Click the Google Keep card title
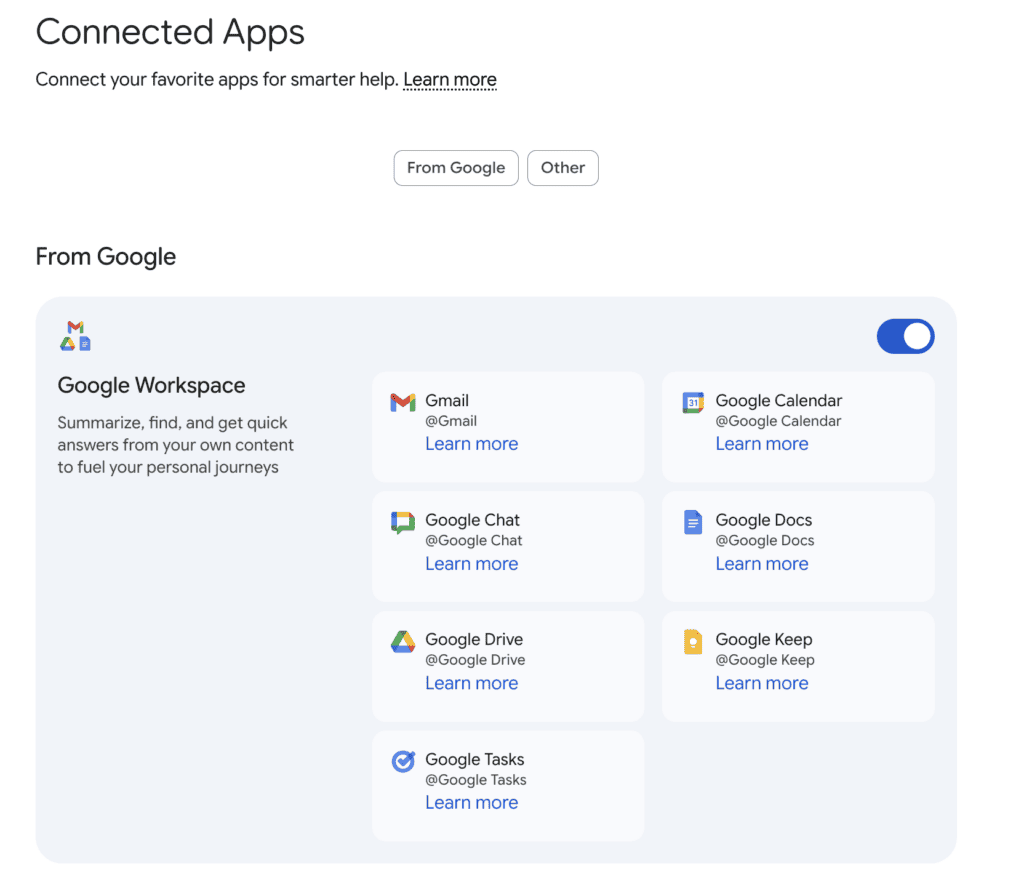 (763, 639)
